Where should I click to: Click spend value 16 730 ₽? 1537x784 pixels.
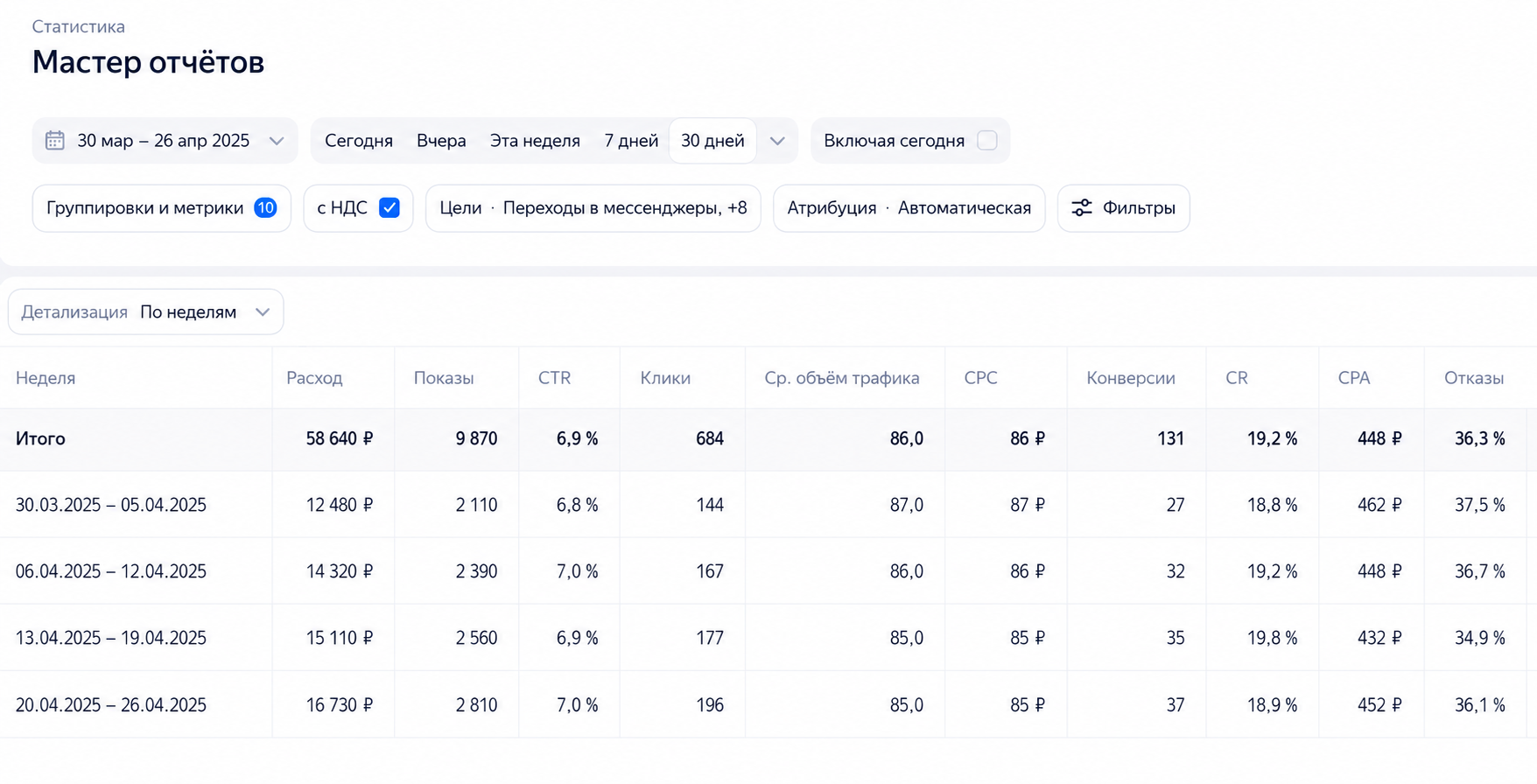[340, 705]
